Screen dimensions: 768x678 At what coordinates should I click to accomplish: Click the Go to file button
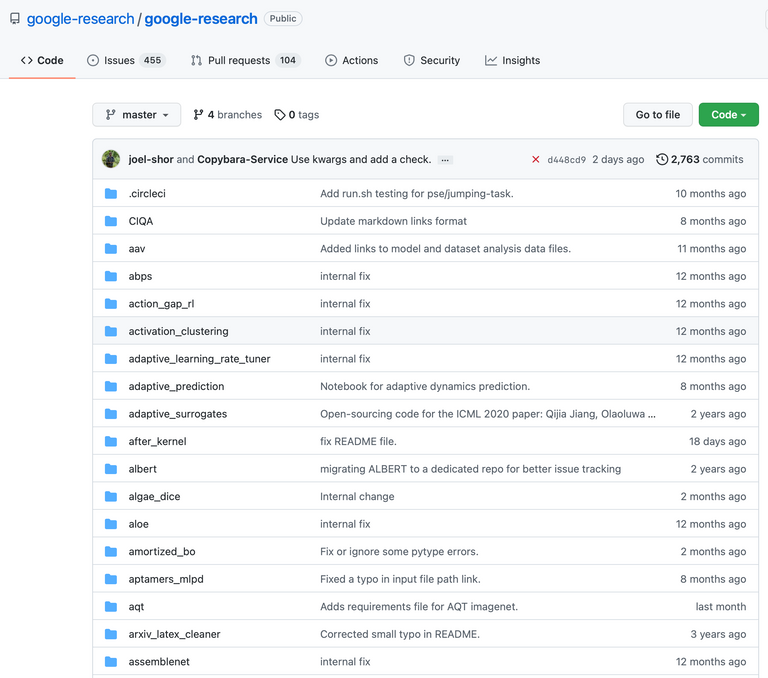coord(658,115)
